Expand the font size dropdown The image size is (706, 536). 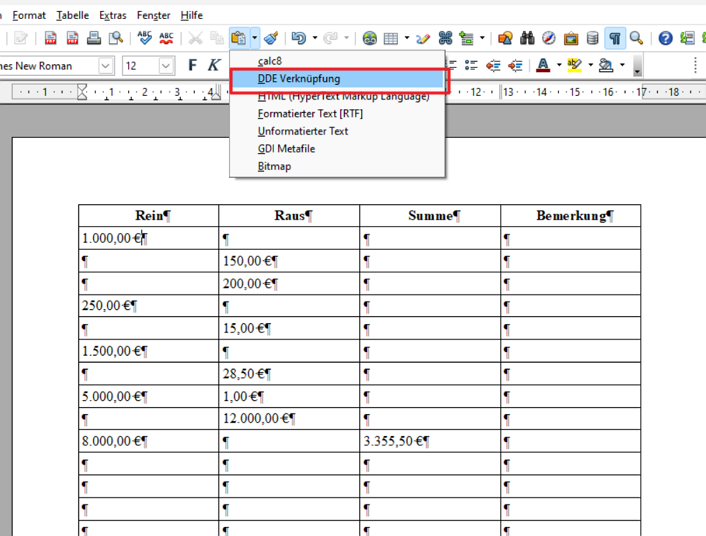tap(166, 66)
